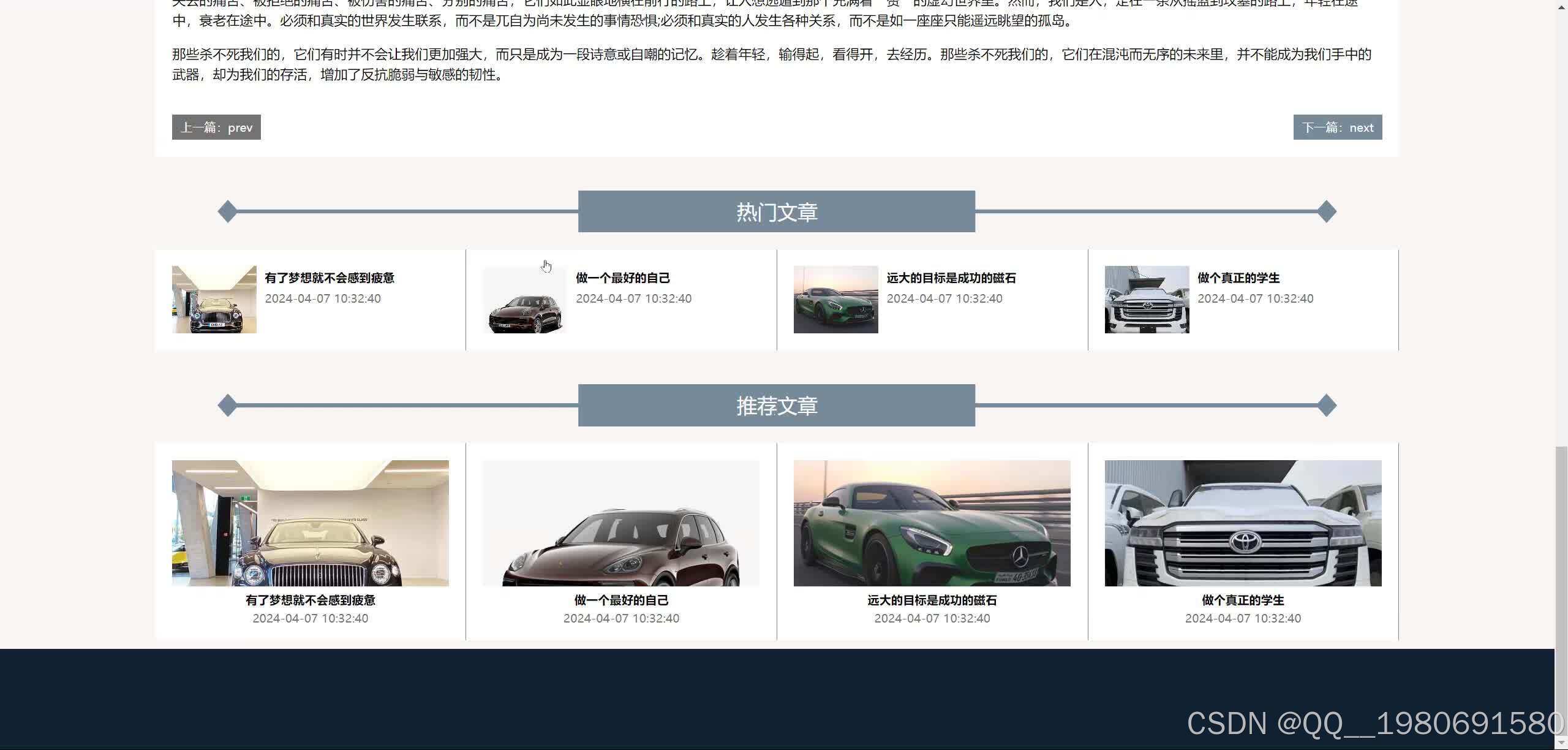
Task: Open recommended article 远大的目标是成功的磁石
Action: coord(932,600)
